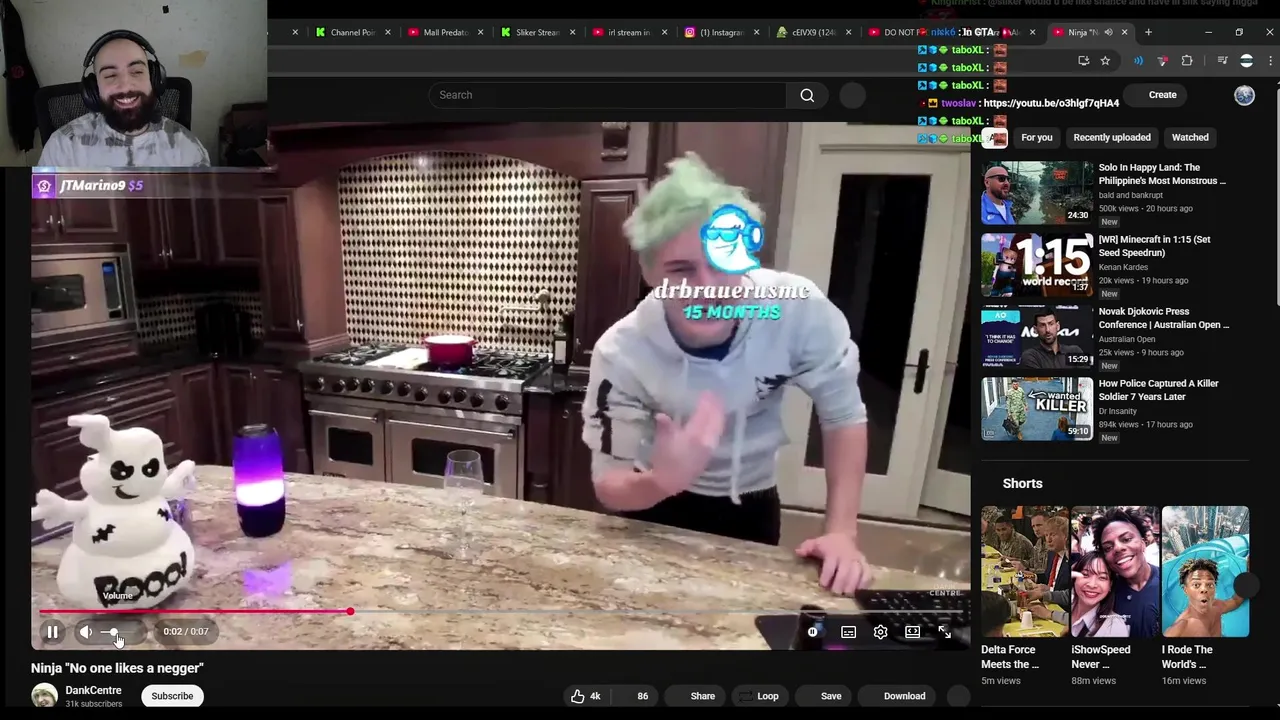The height and width of the screenshot is (720, 1280).
Task: Switch to the cEIVX9 browser tab
Action: coord(813,32)
